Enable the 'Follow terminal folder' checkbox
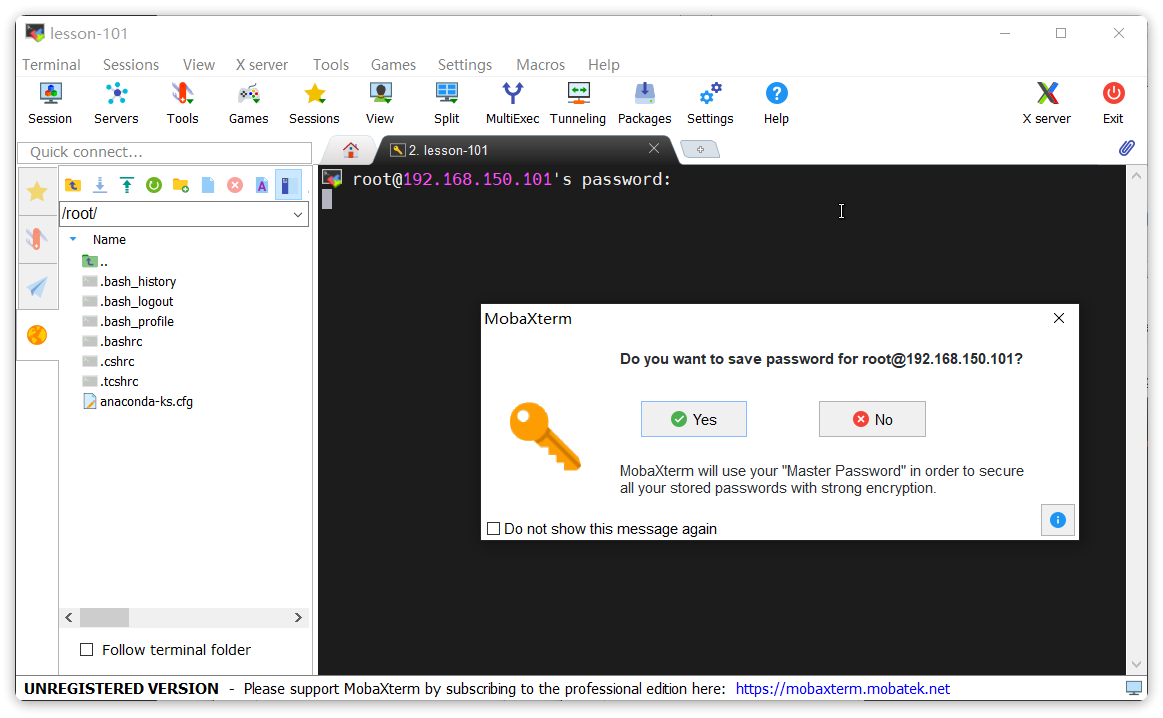 coord(87,650)
